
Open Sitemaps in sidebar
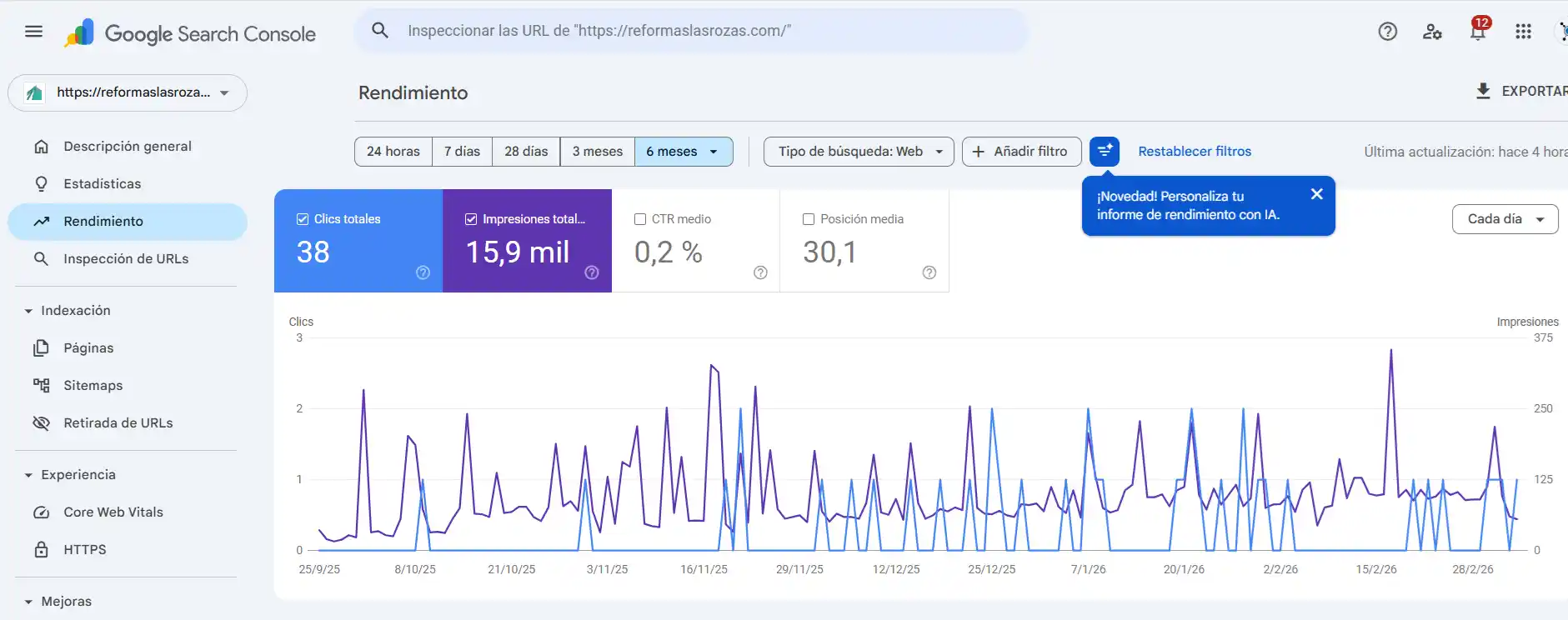click(128, 386)
